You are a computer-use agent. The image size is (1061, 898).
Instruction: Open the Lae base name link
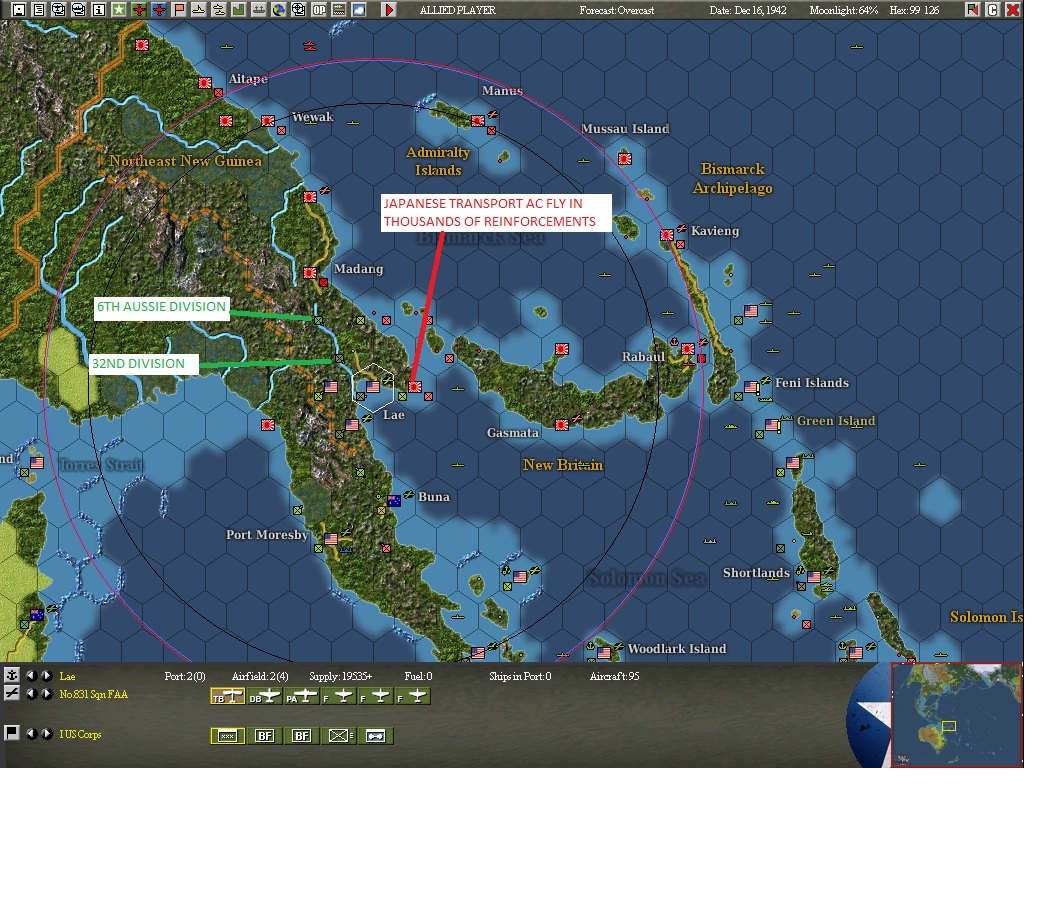[x=68, y=676]
